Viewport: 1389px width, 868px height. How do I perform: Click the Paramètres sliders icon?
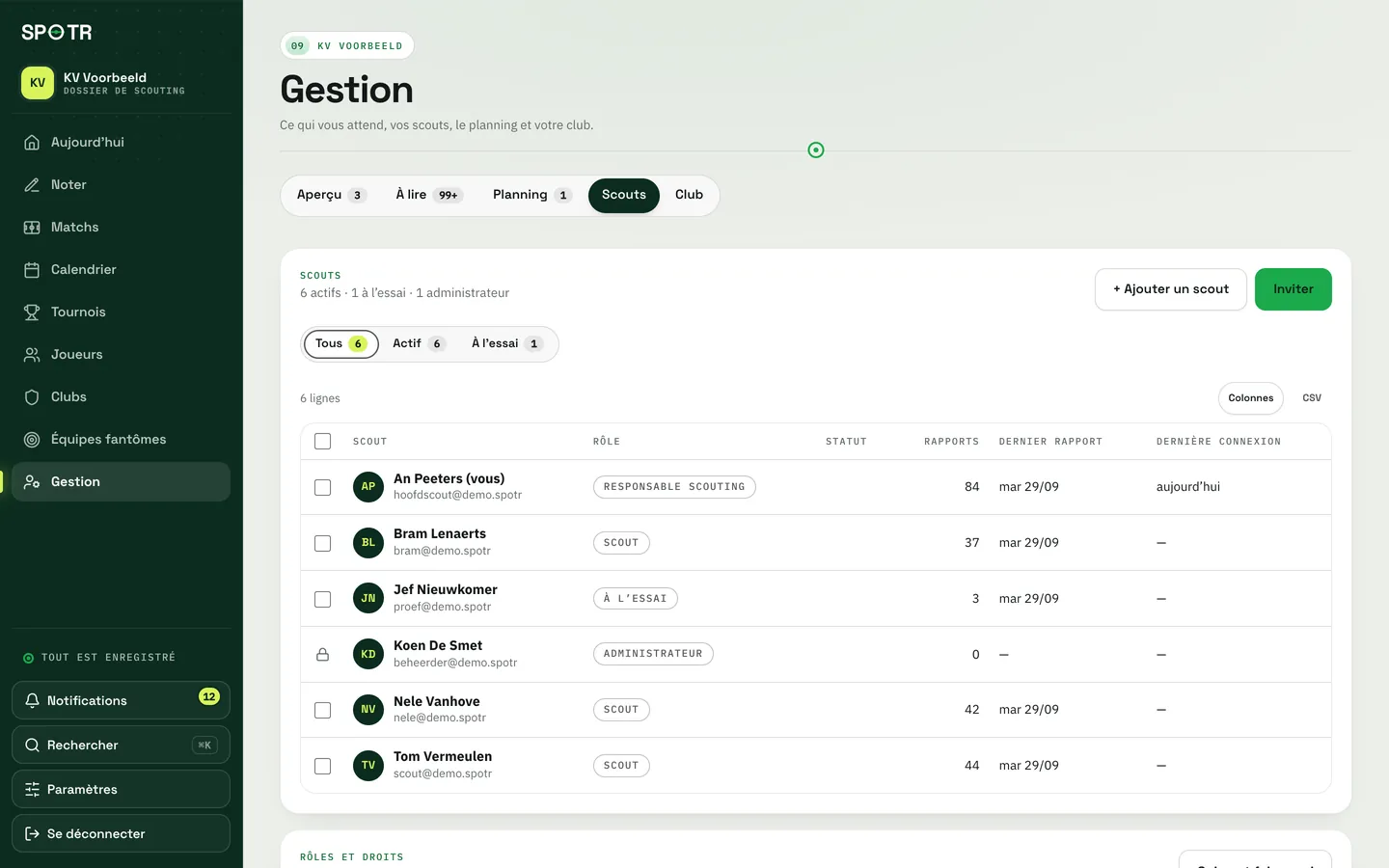[x=32, y=789]
